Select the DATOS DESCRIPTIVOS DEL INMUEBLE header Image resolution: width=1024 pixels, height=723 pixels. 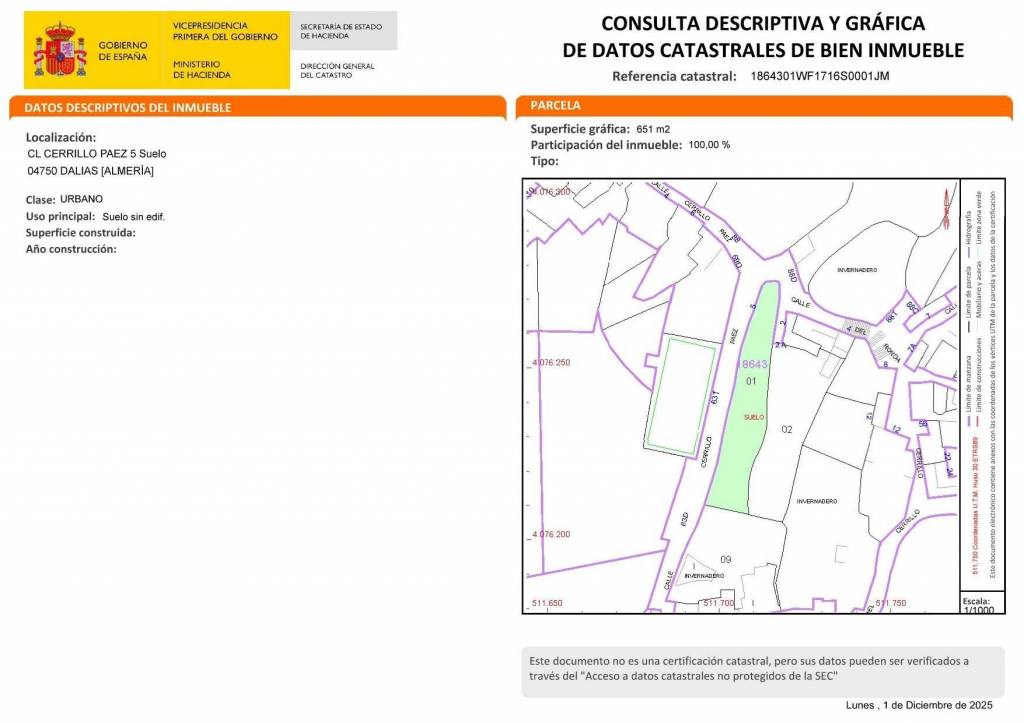[128, 107]
